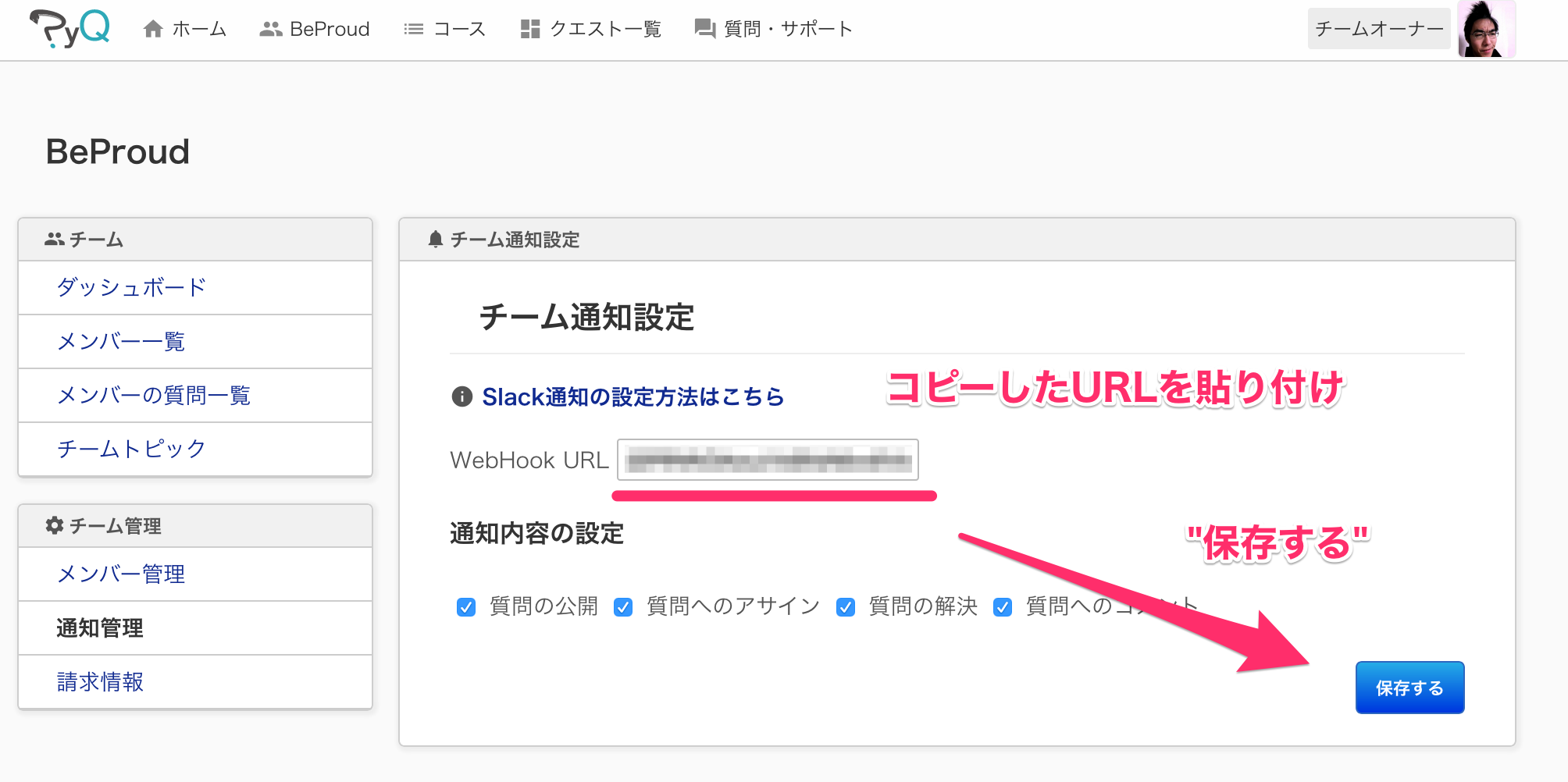This screenshot has height=782, width=1568.
Task: Click the grid icon for クエスト一覧
Action: click(529, 28)
